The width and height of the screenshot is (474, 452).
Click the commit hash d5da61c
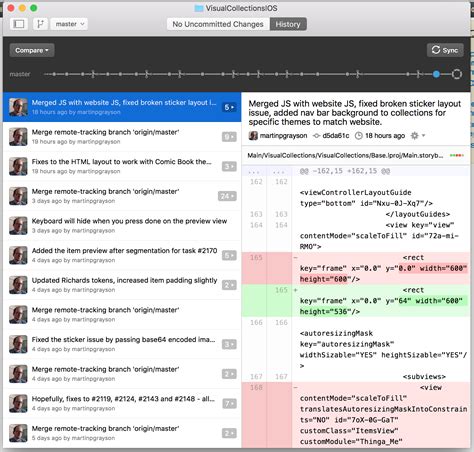(336, 136)
